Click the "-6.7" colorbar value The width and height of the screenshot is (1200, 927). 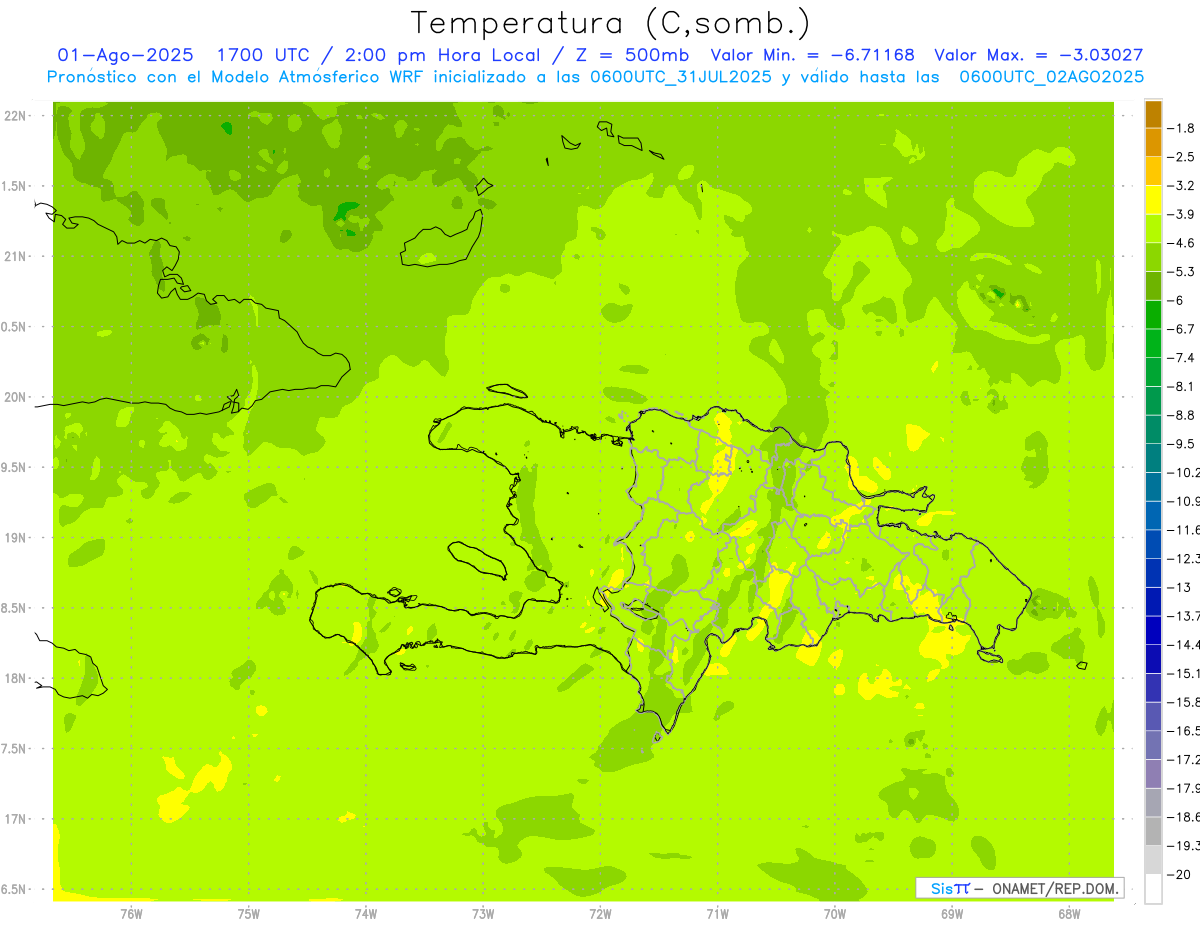coord(1183,329)
